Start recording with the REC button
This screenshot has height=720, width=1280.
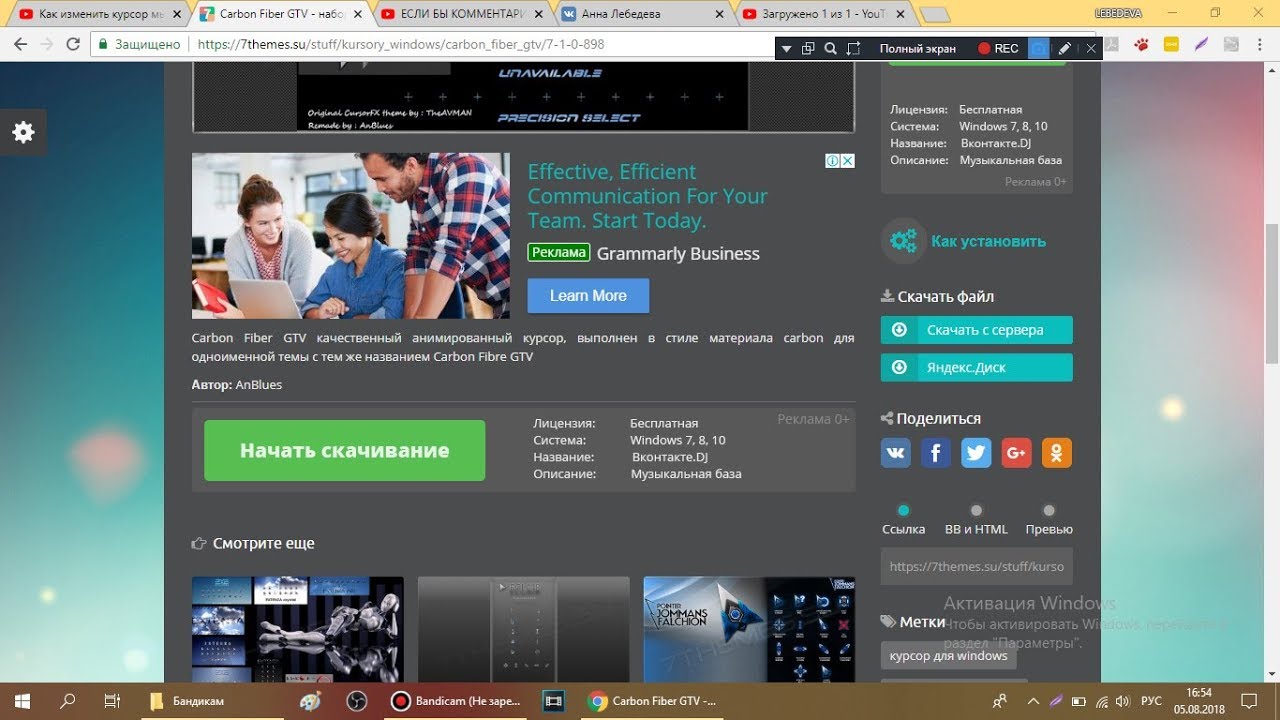(x=998, y=48)
